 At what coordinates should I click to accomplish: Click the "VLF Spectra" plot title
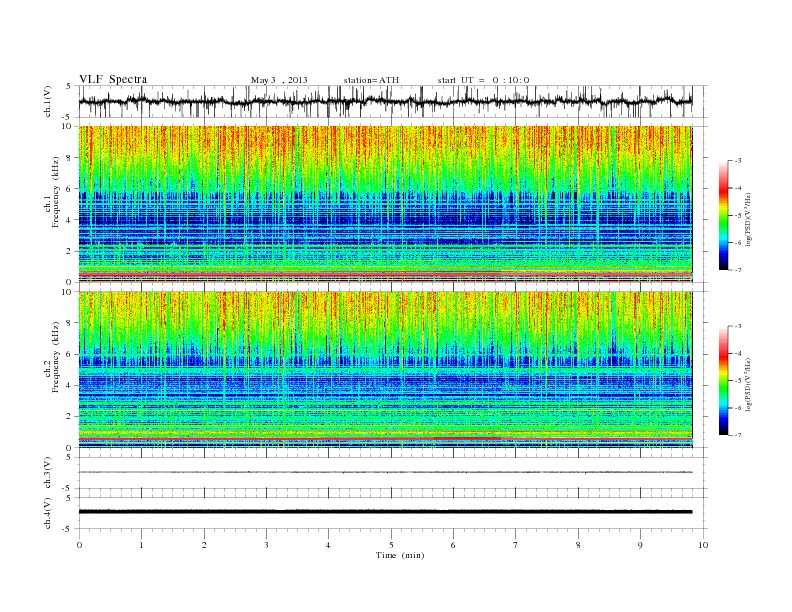(x=113, y=79)
